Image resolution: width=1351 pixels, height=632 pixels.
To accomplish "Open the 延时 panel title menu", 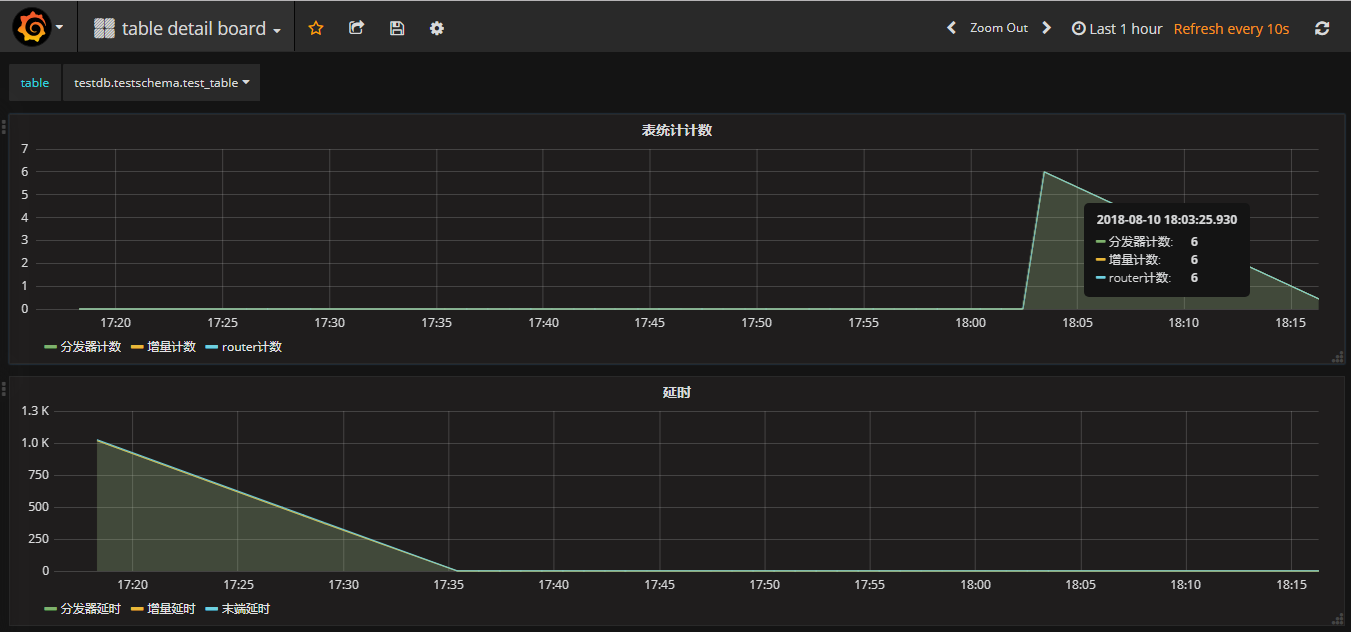I will (x=677, y=392).
